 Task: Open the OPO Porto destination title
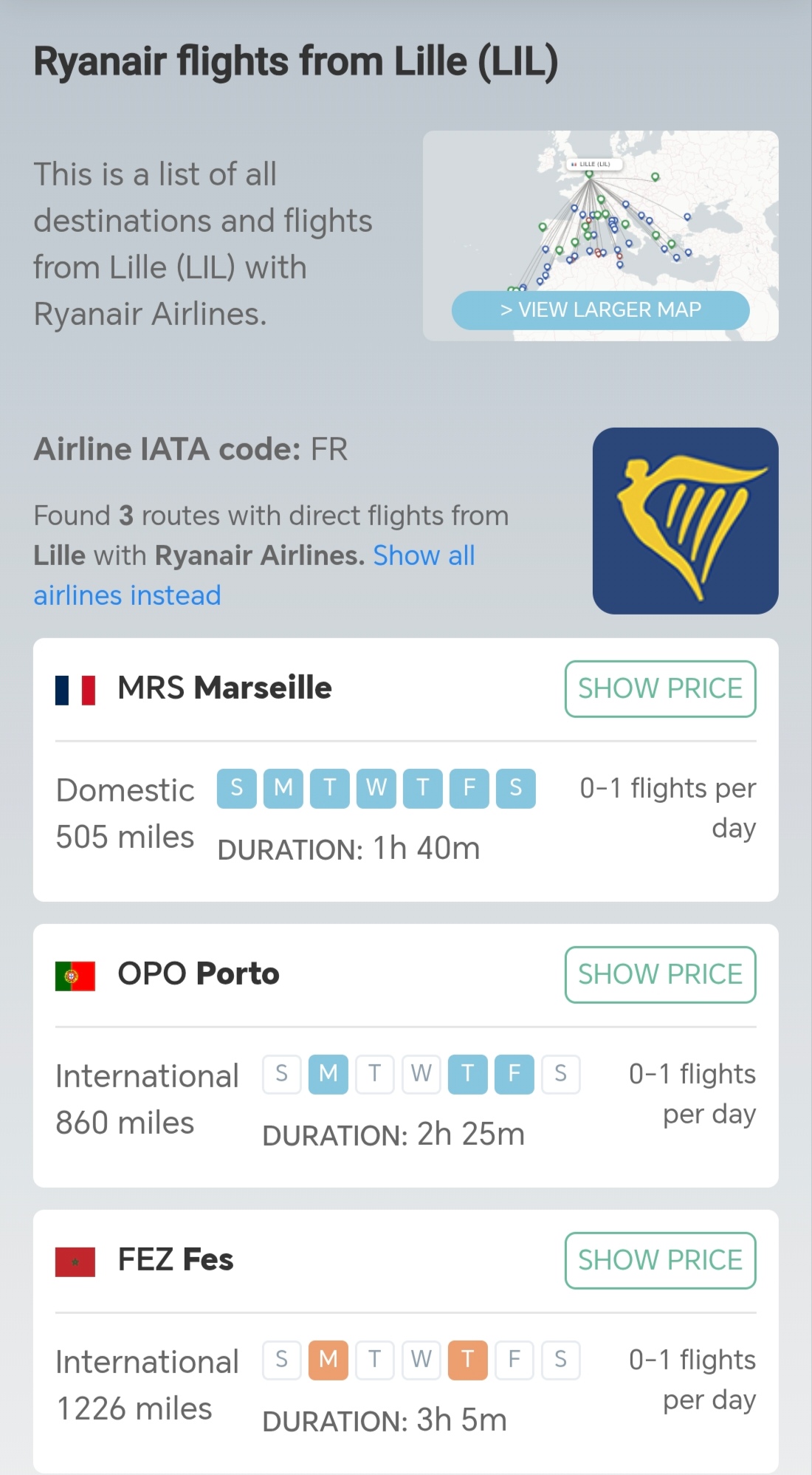click(x=199, y=973)
